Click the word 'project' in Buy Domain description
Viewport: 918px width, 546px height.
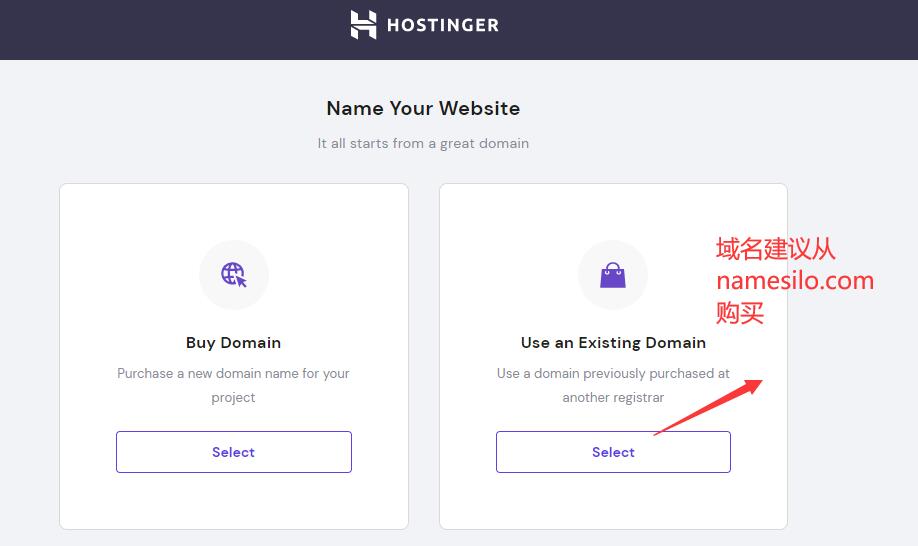point(233,398)
